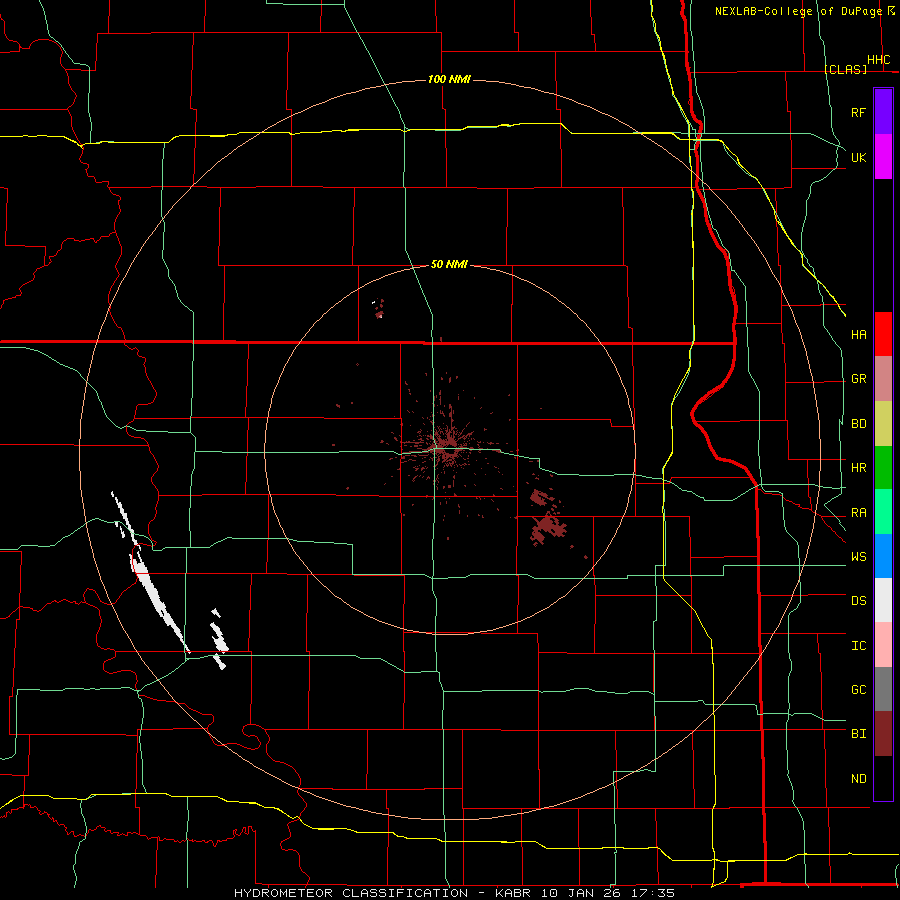The image size is (900, 900).
Task: Click the HYDROMETEOR CLASSIFICATION title text
Action: pyautogui.click(x=351, y=893)
